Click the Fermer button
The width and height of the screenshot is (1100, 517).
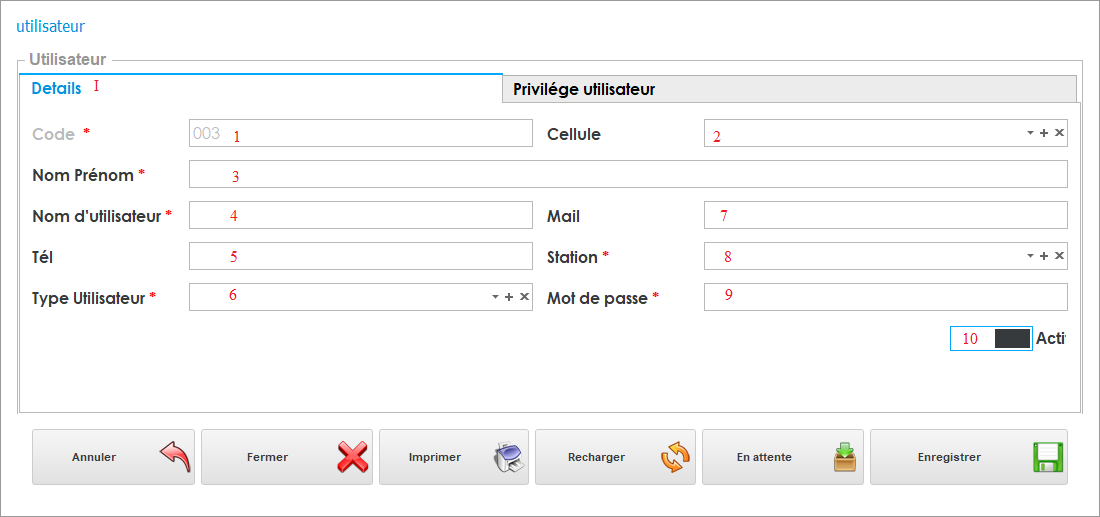coord(287,457)
